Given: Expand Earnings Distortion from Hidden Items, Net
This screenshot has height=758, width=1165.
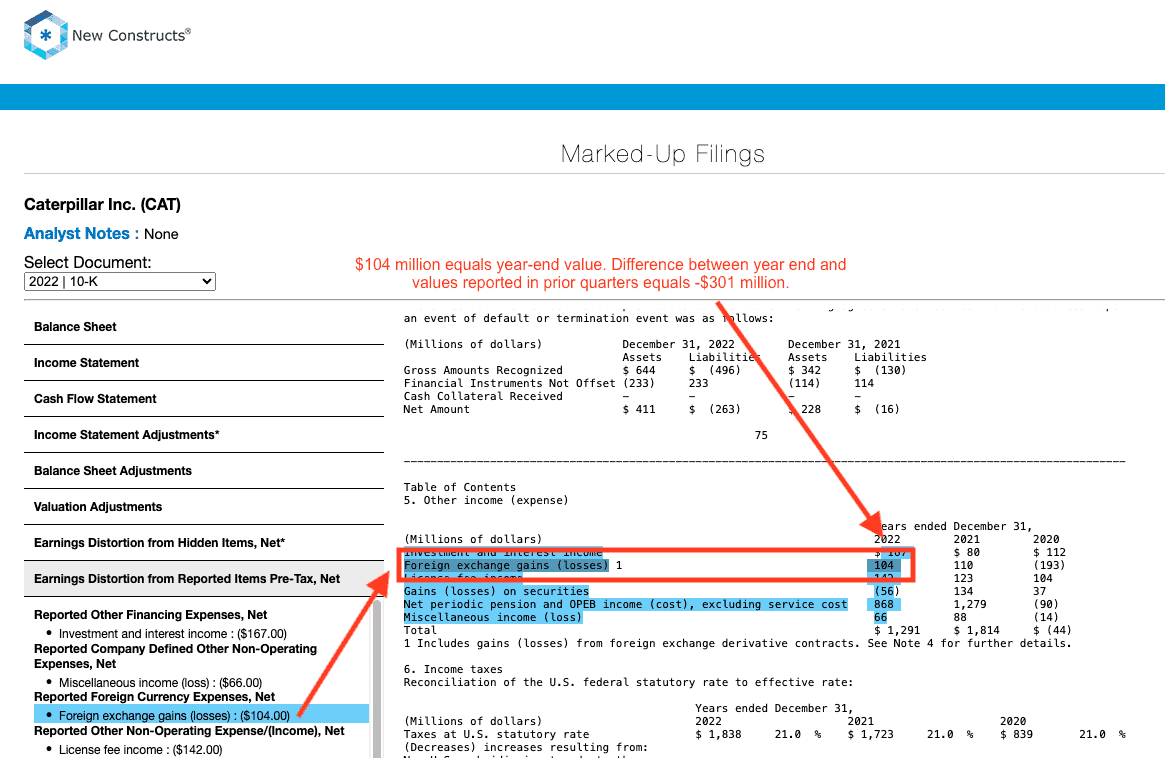Looking at the screenshot, I should [204, 543].
